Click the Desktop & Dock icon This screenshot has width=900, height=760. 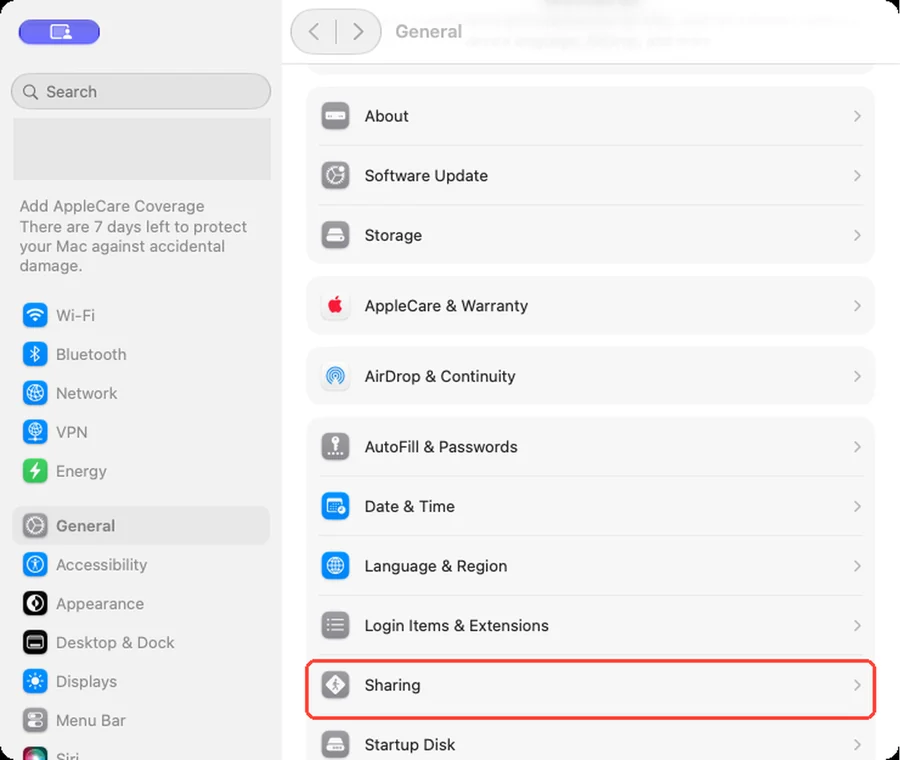point(35,642)
